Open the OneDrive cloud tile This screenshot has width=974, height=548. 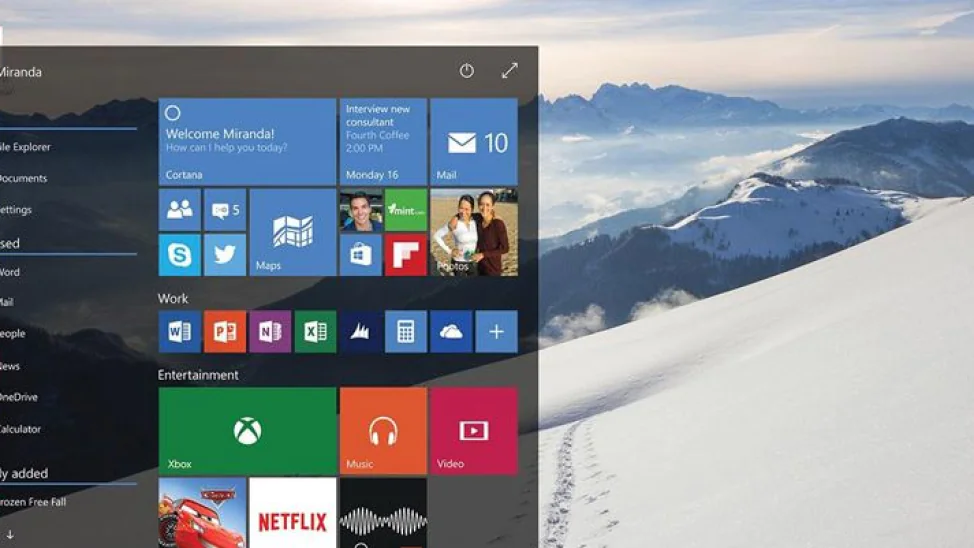[x=451, y=332]
